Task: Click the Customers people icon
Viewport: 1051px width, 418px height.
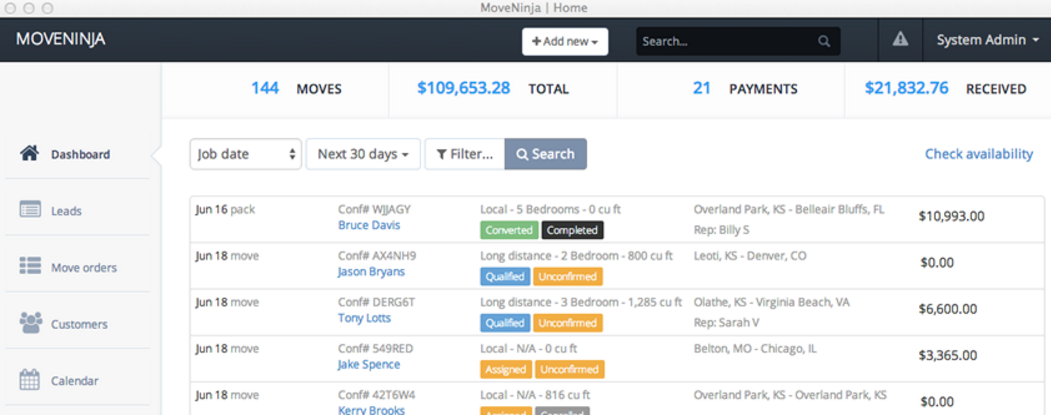Action: point(30,323)
